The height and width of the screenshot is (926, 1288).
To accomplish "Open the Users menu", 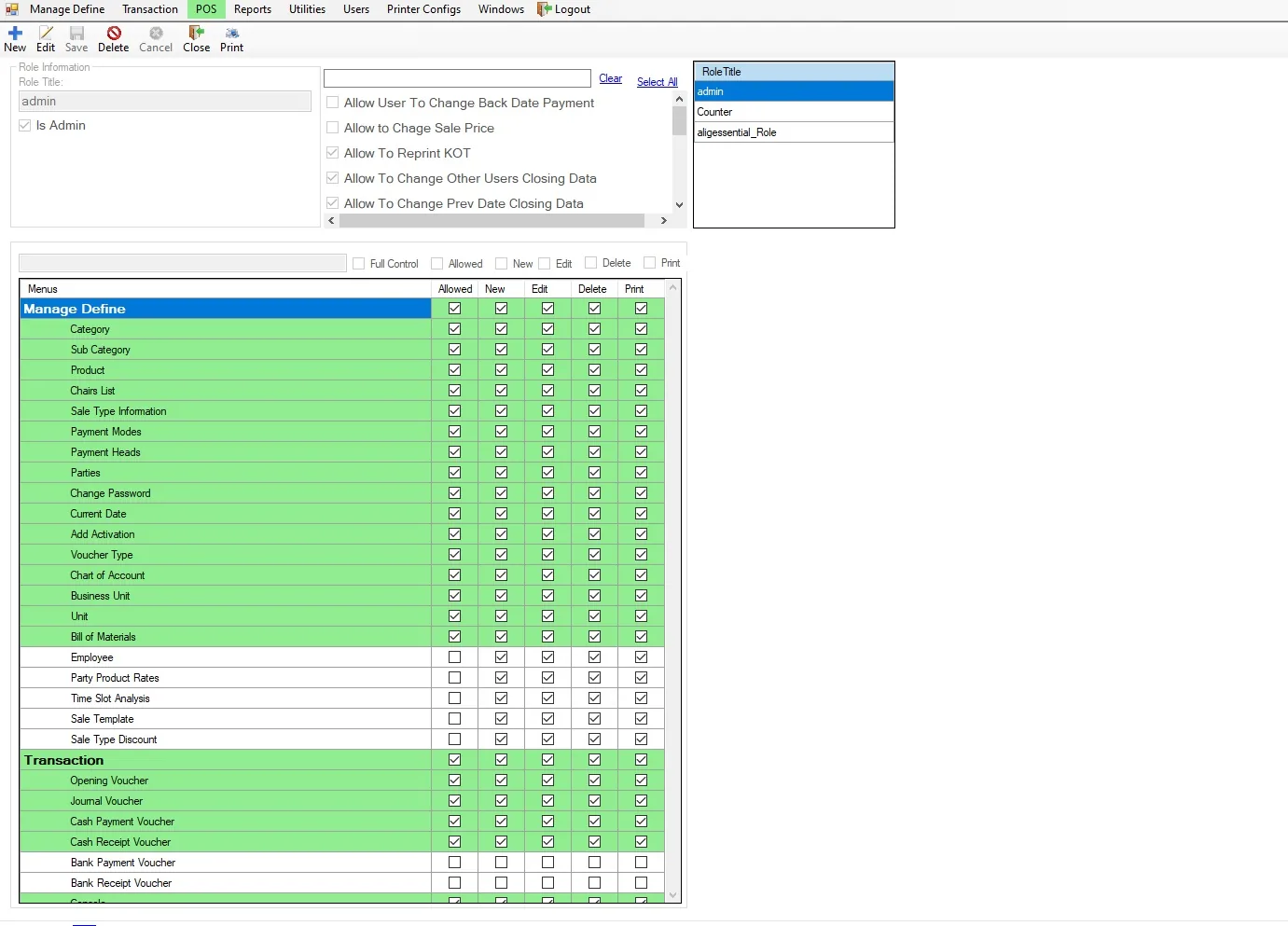I will [356, 9].
